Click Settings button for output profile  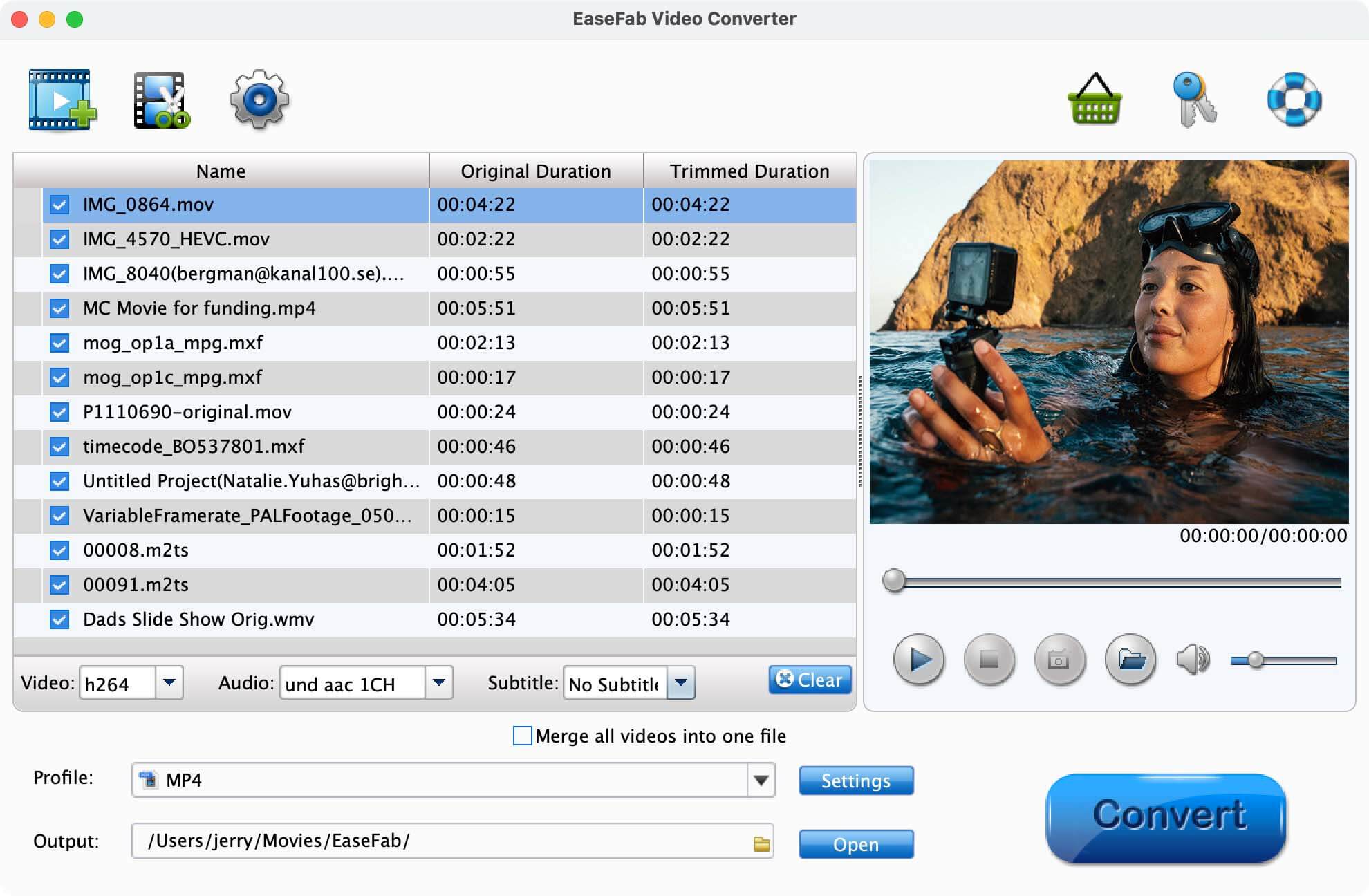point(856,781)
